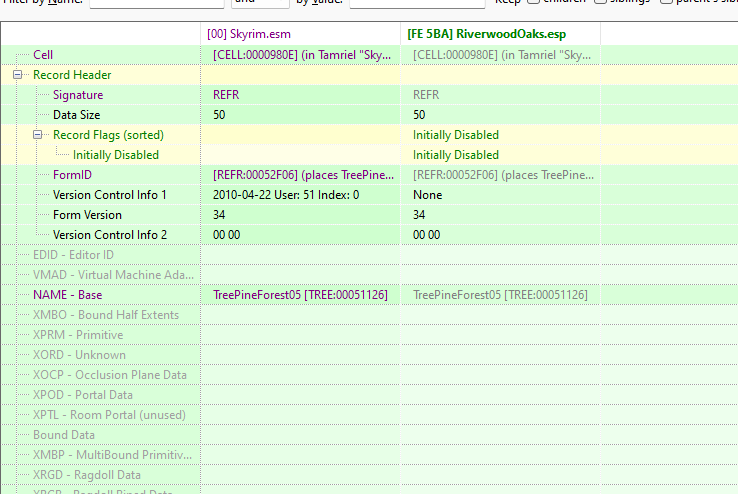Collapse the Record Flags (sorted) node
Screen dimensions: 738x494
tap(38, 135)
